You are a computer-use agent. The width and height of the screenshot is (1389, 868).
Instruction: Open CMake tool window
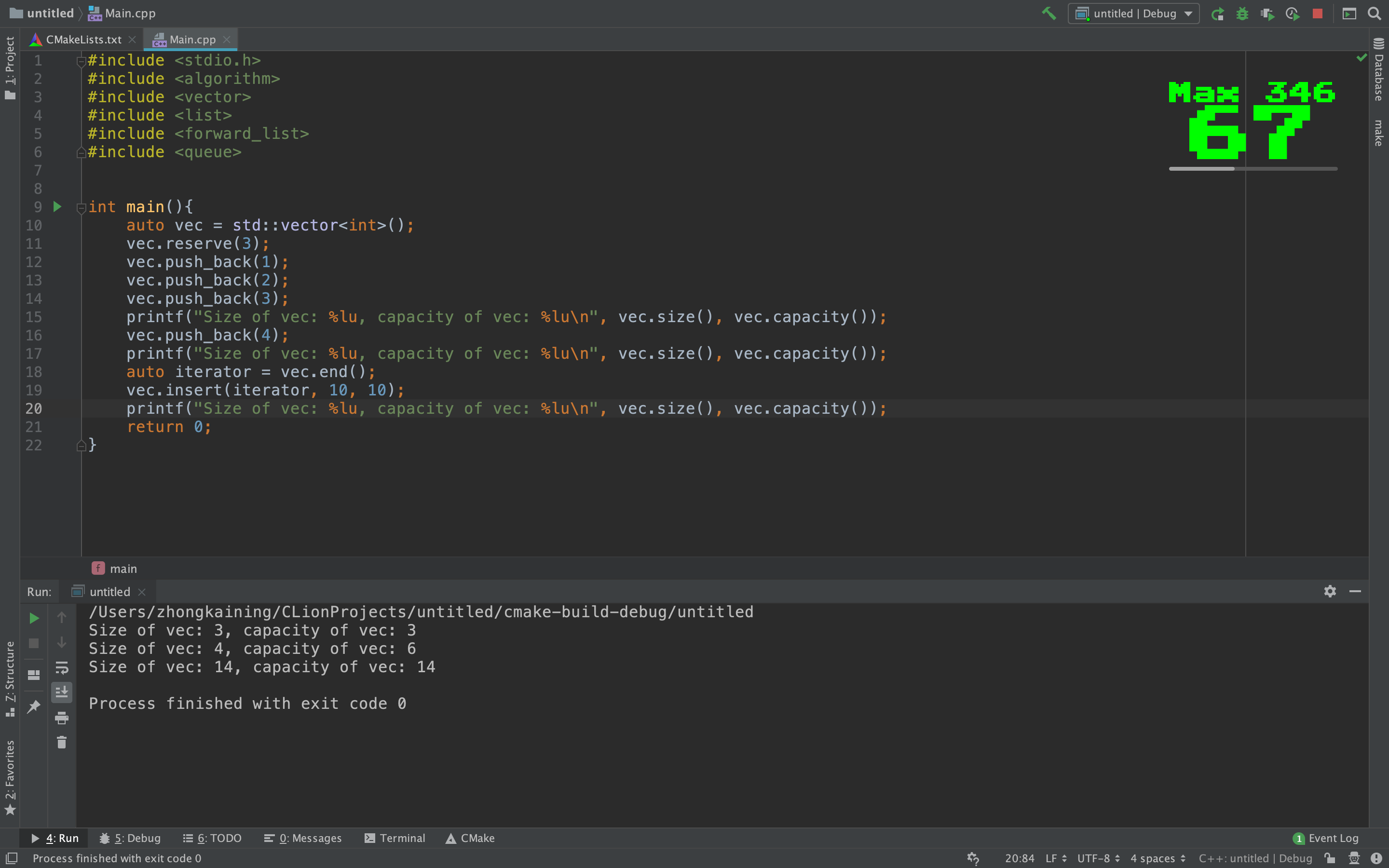470,838
